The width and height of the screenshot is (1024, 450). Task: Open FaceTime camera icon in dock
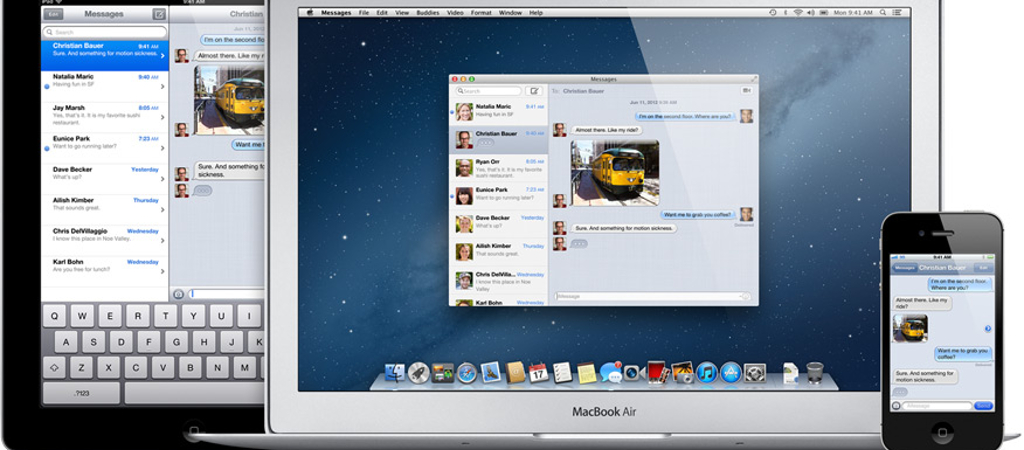pos(634,373)
